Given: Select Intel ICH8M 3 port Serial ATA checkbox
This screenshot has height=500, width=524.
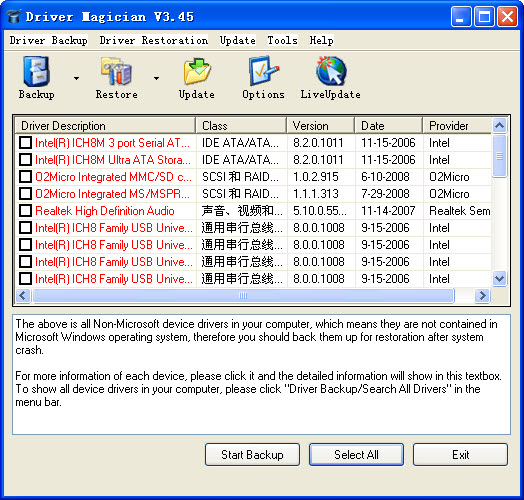Looking at the screenshot, I should tap(25, 143).
